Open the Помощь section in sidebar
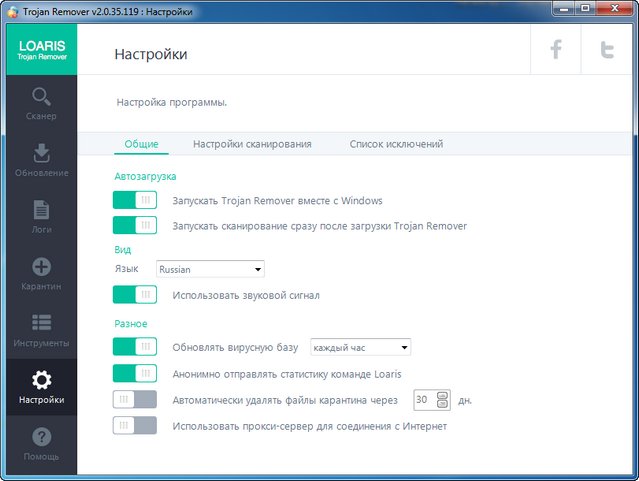 pyautogui.click(x=41, y=445)
